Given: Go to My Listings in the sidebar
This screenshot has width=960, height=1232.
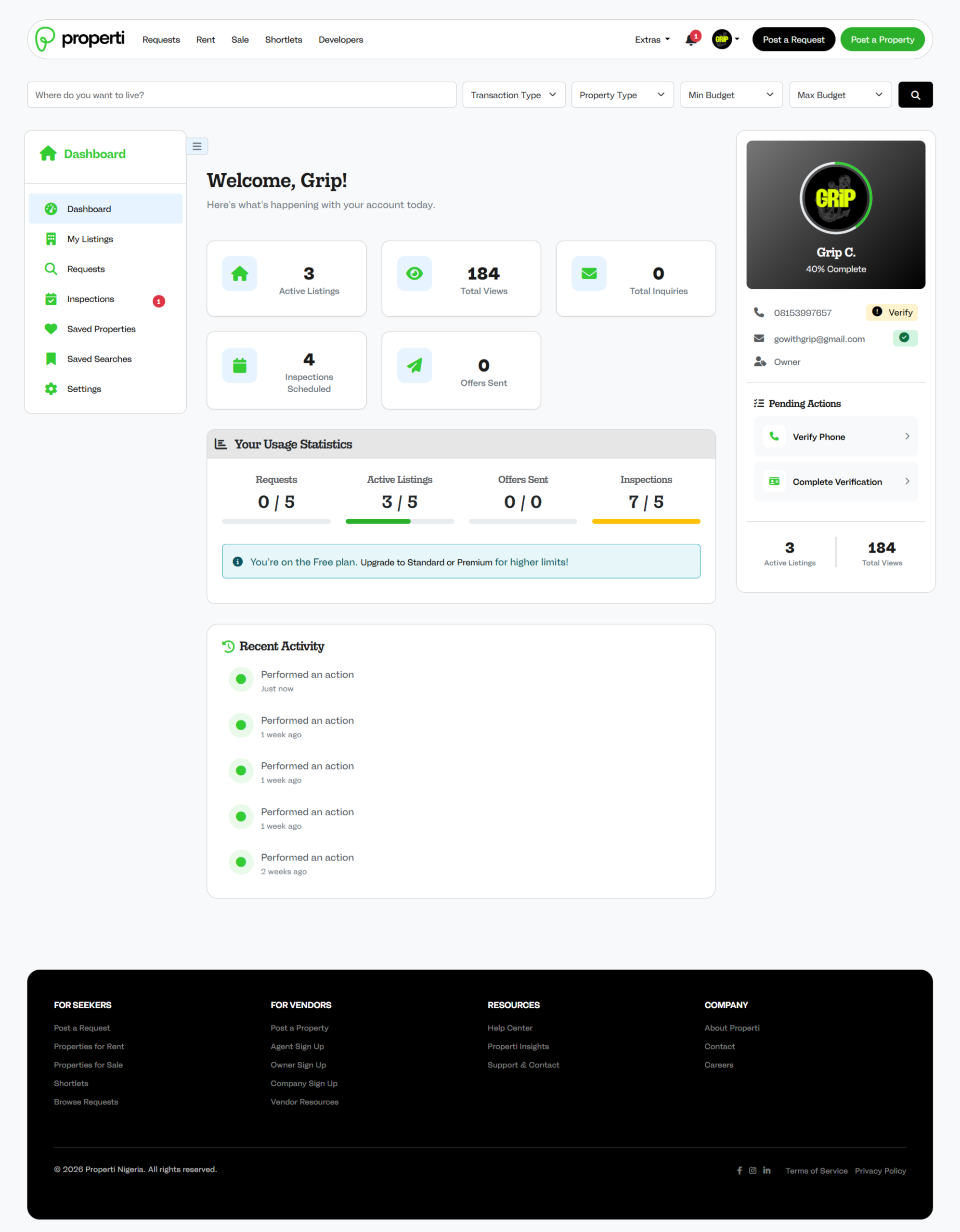Looking at the screenshot, I should (x=90, y=239).
